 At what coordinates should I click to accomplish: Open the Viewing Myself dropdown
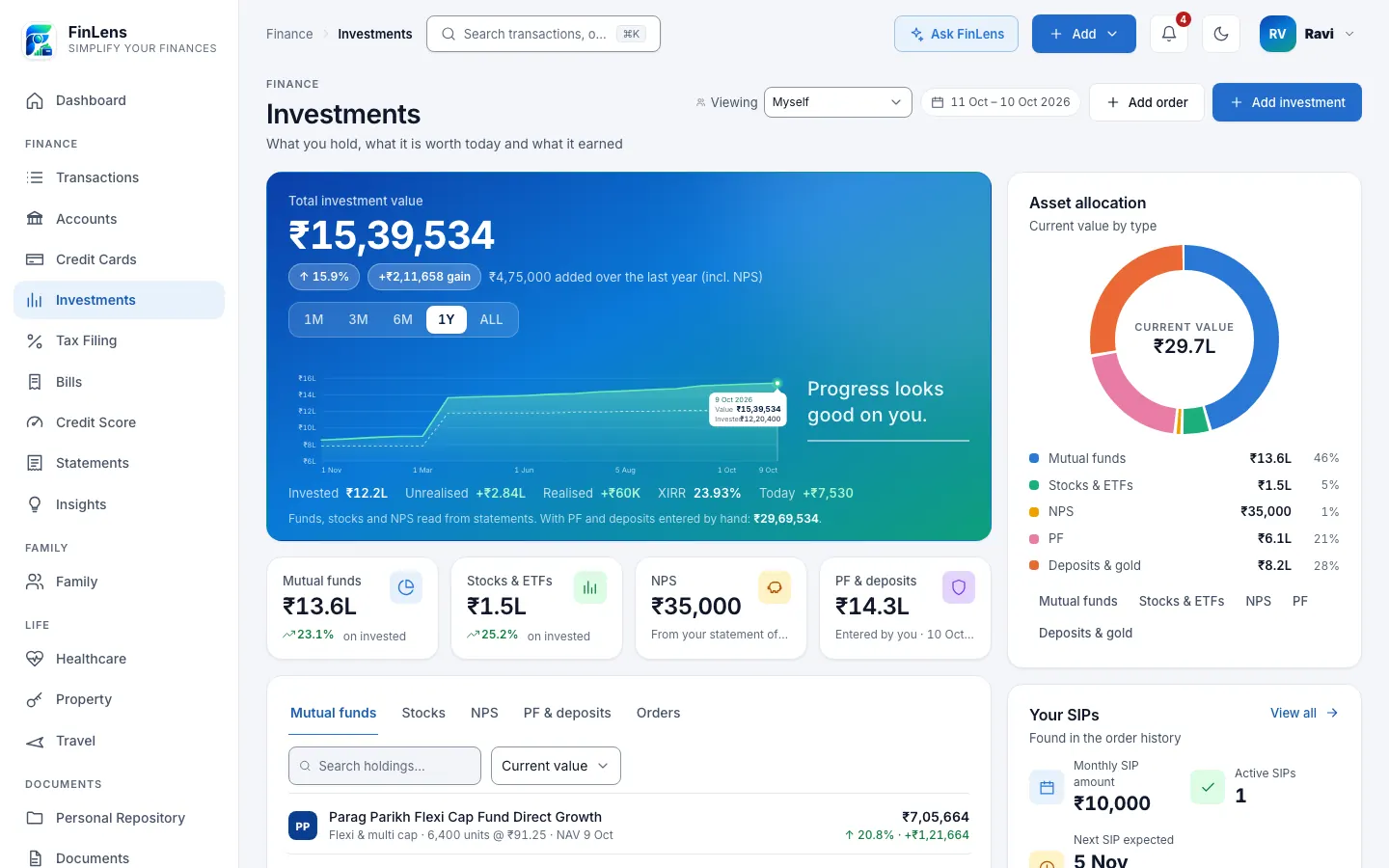837,102
